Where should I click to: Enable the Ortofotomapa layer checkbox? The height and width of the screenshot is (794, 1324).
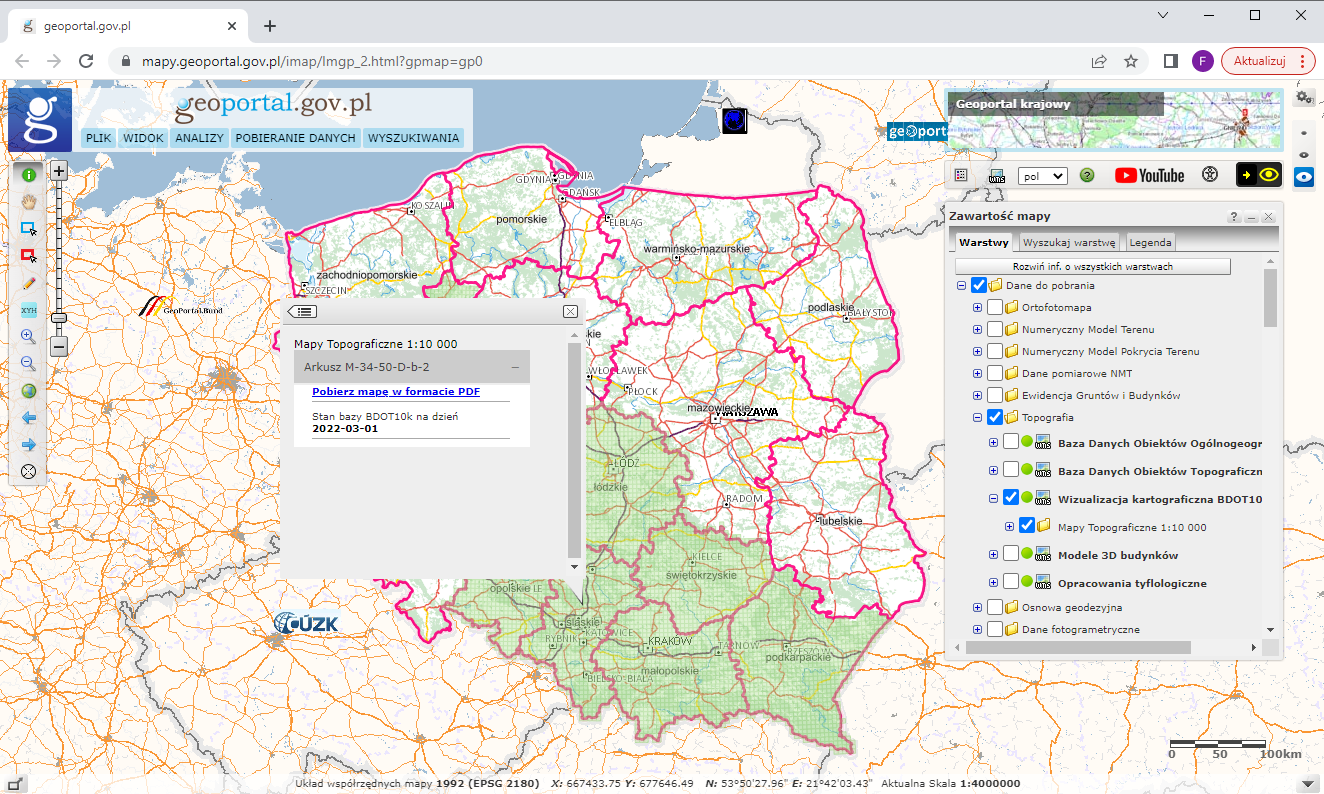tap(995, 308)
